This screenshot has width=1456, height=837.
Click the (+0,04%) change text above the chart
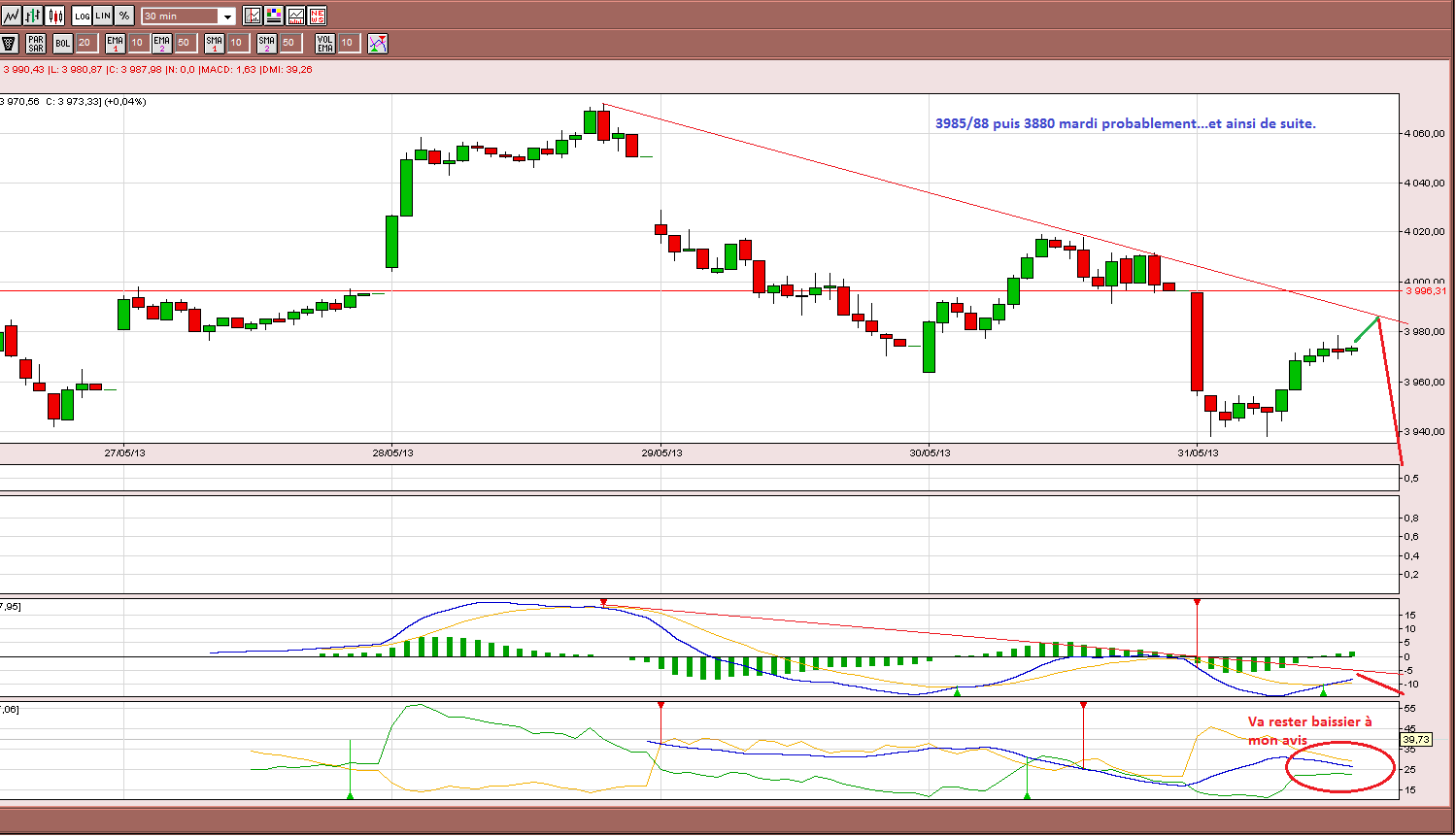coord(125,101)
